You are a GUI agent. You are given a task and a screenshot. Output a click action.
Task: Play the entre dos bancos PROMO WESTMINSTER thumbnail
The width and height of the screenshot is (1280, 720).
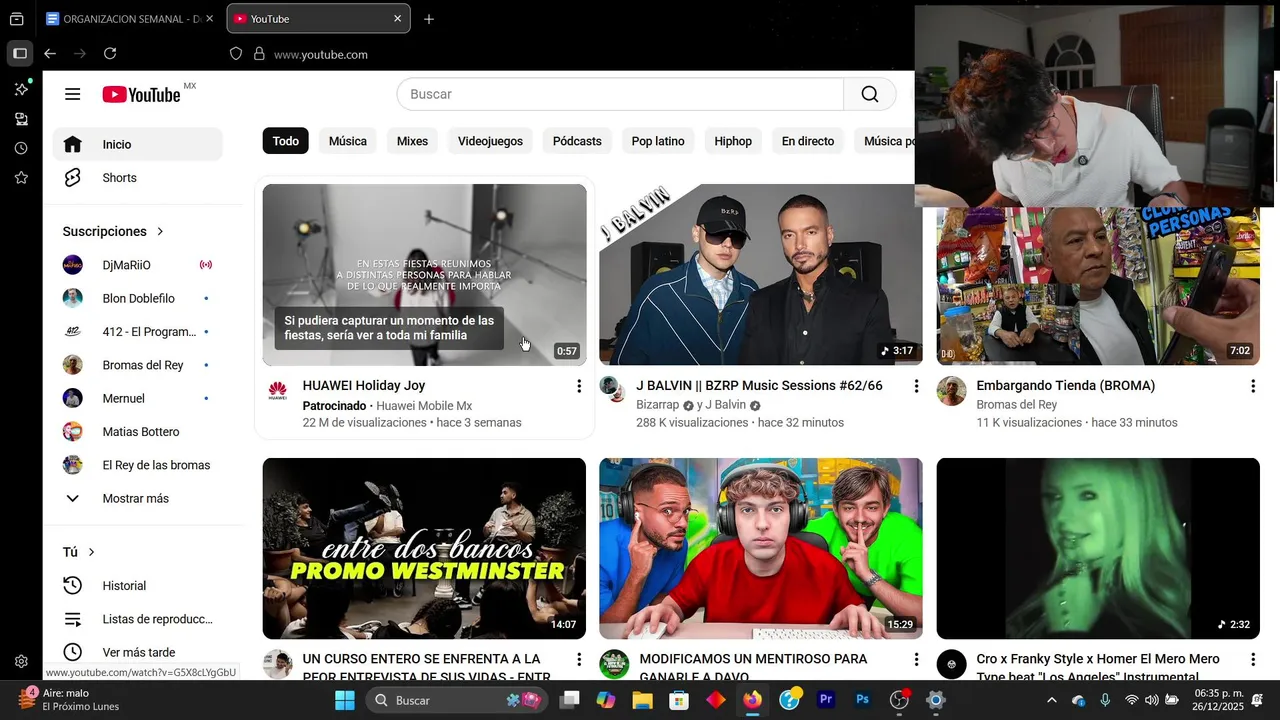tap(424, 548)
